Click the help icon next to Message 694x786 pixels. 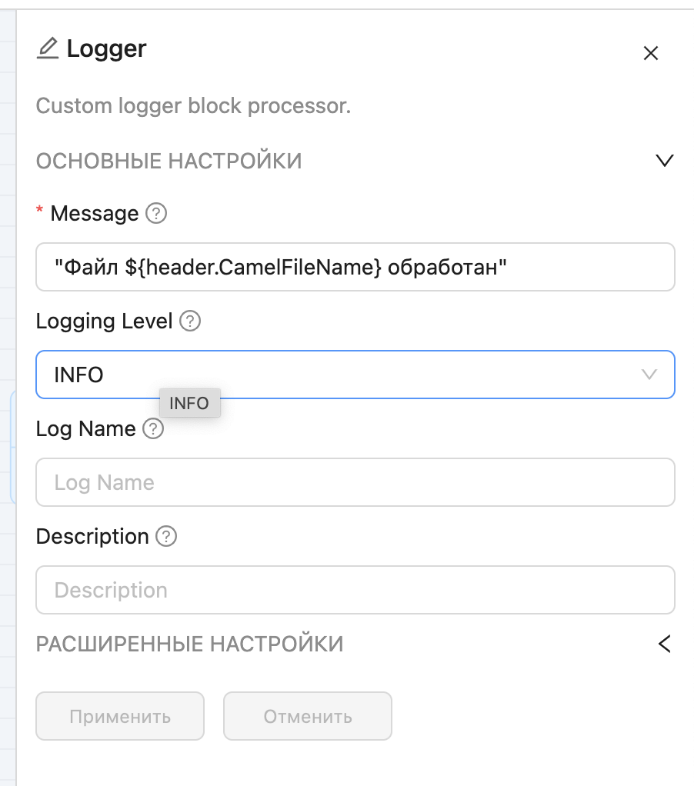tap(156, 213)
